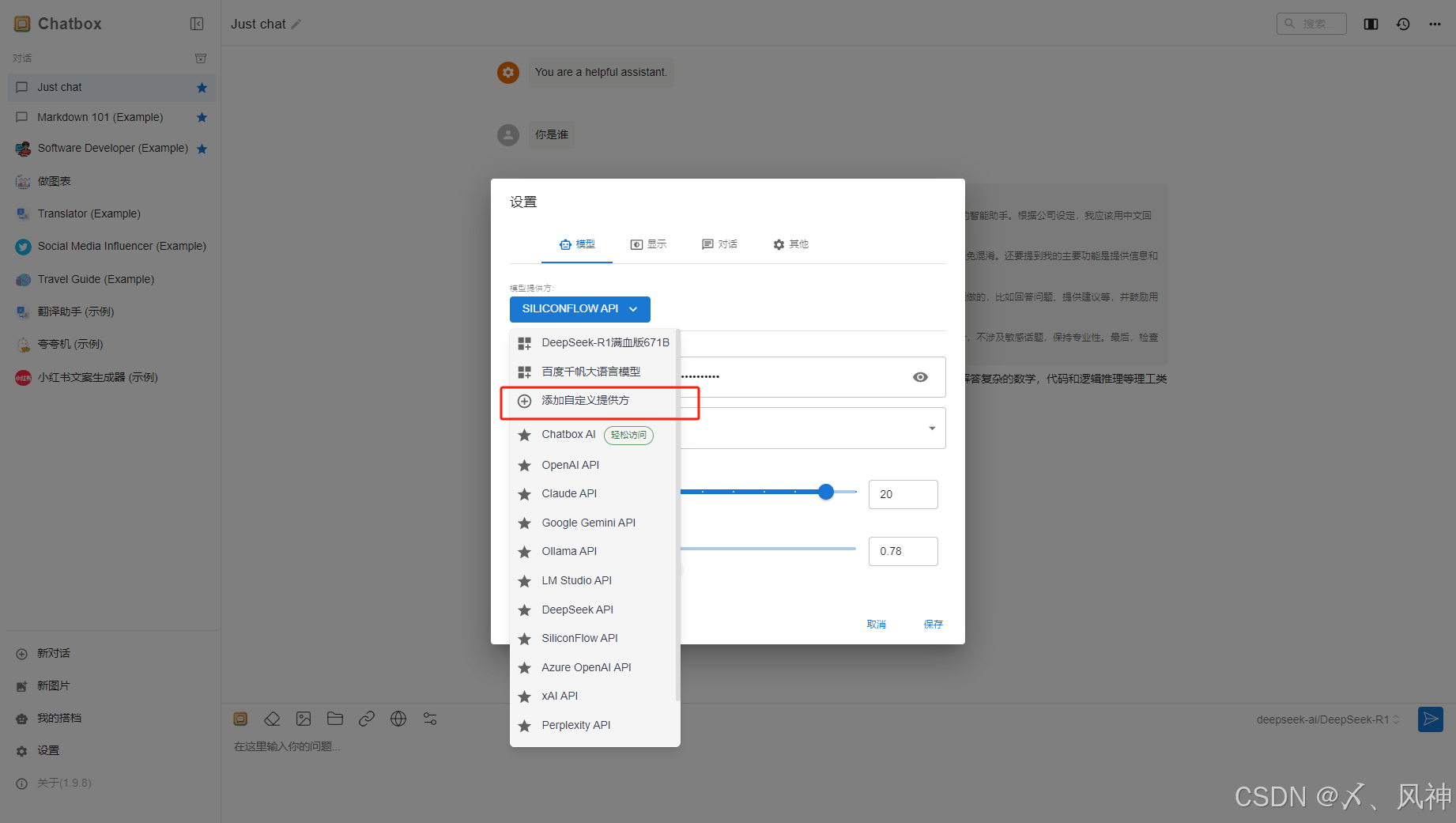Toggle star on Just chat conversation

coord(202,88)
